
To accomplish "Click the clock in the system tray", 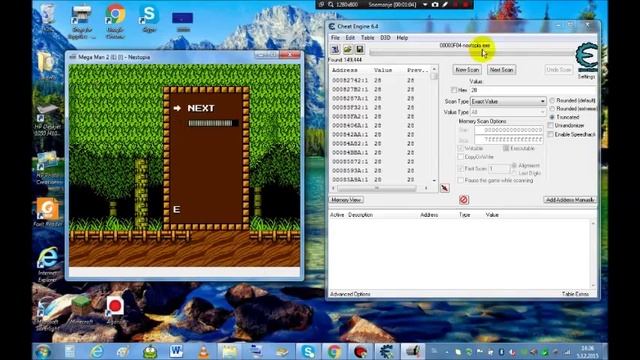I will coord(587,351).
